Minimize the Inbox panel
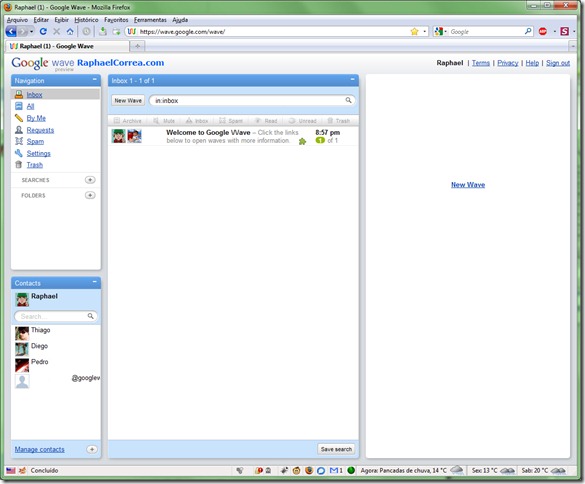This screenshot has height=484, width=585. coord(352,79)
